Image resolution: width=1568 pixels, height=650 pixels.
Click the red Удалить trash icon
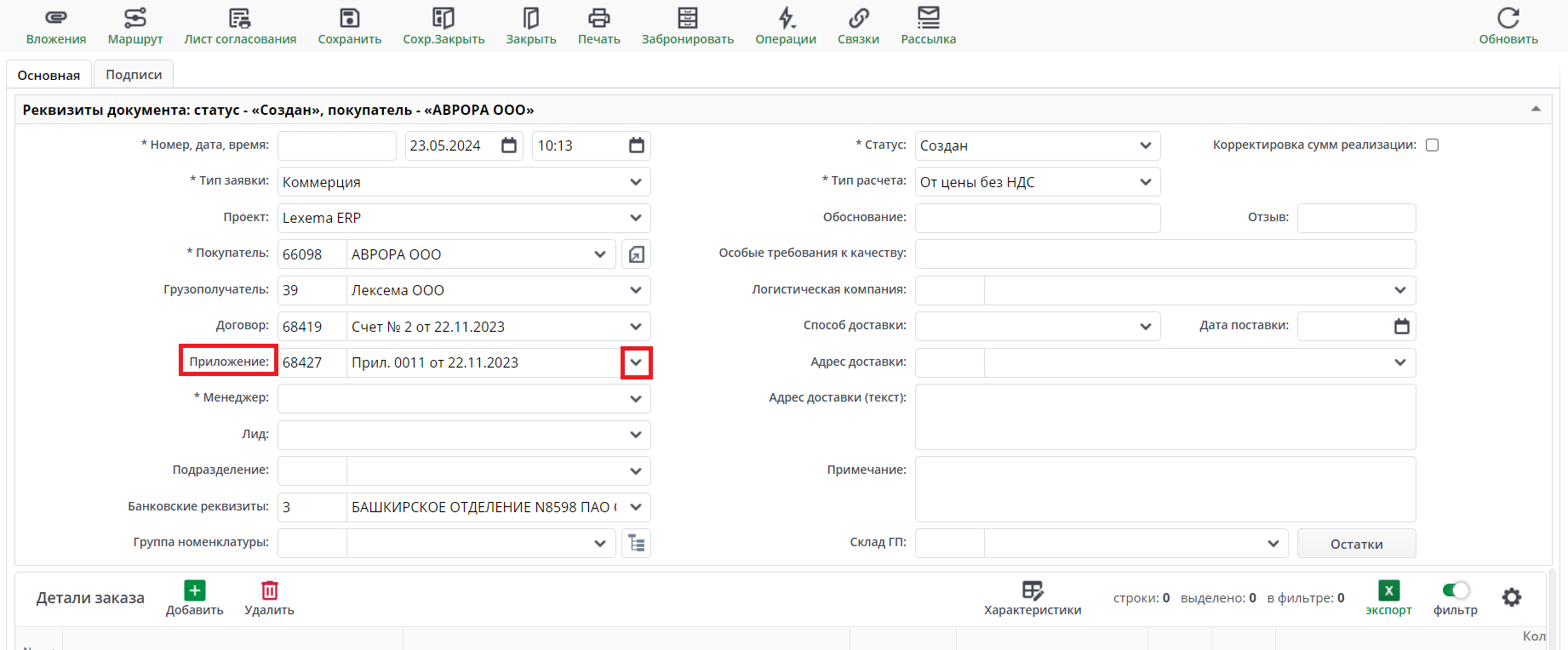tap(270, 590)
